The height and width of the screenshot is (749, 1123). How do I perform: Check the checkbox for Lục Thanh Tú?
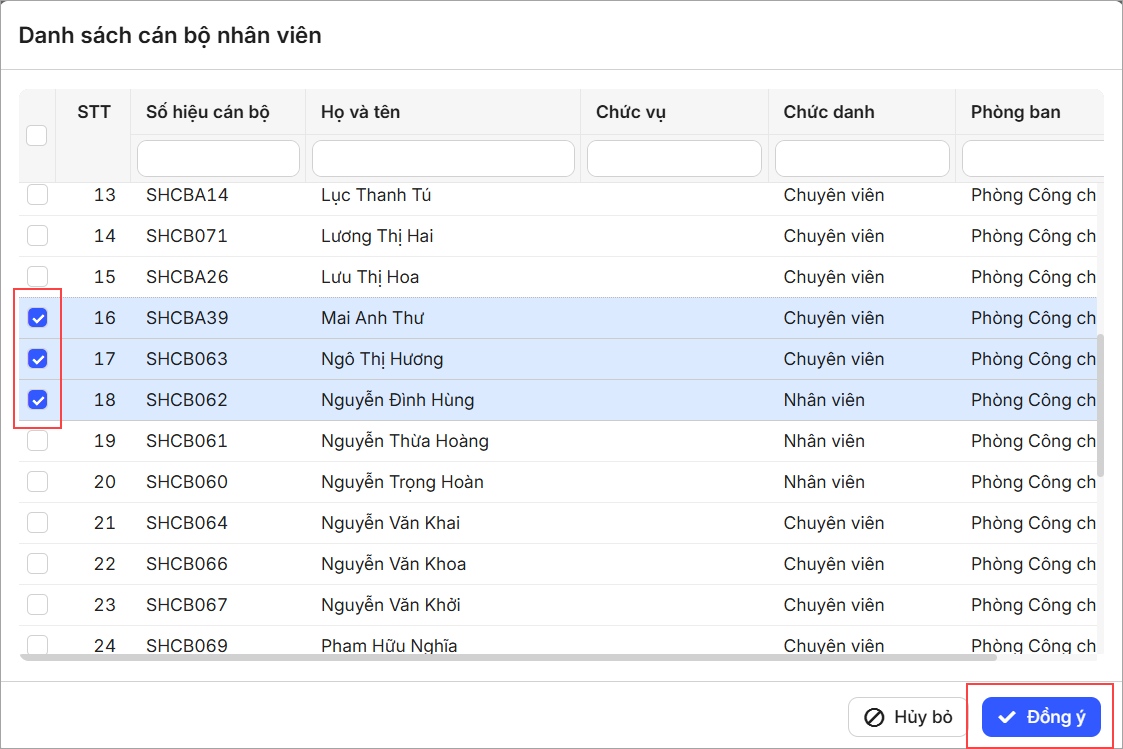37,195
